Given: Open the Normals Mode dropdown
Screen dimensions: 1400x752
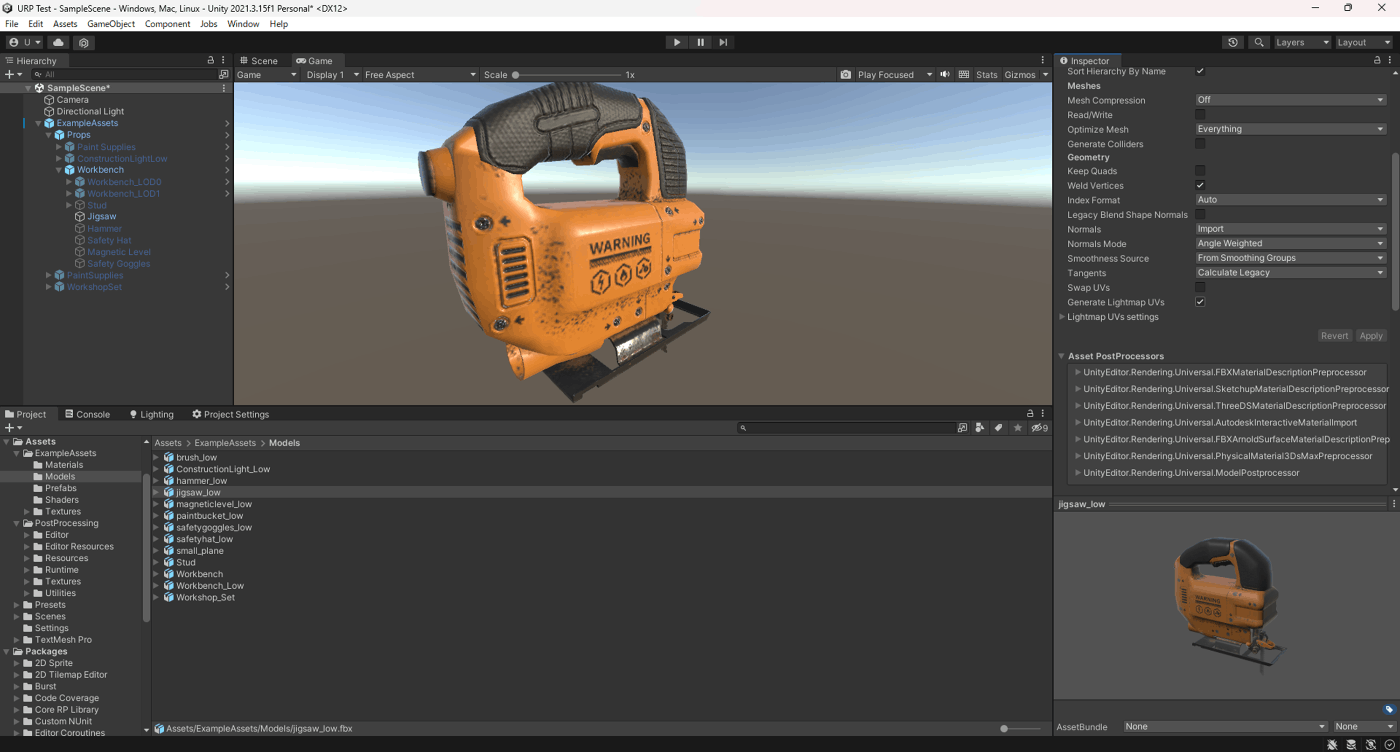Looking at the screenshot, I should click(1290, 244).
